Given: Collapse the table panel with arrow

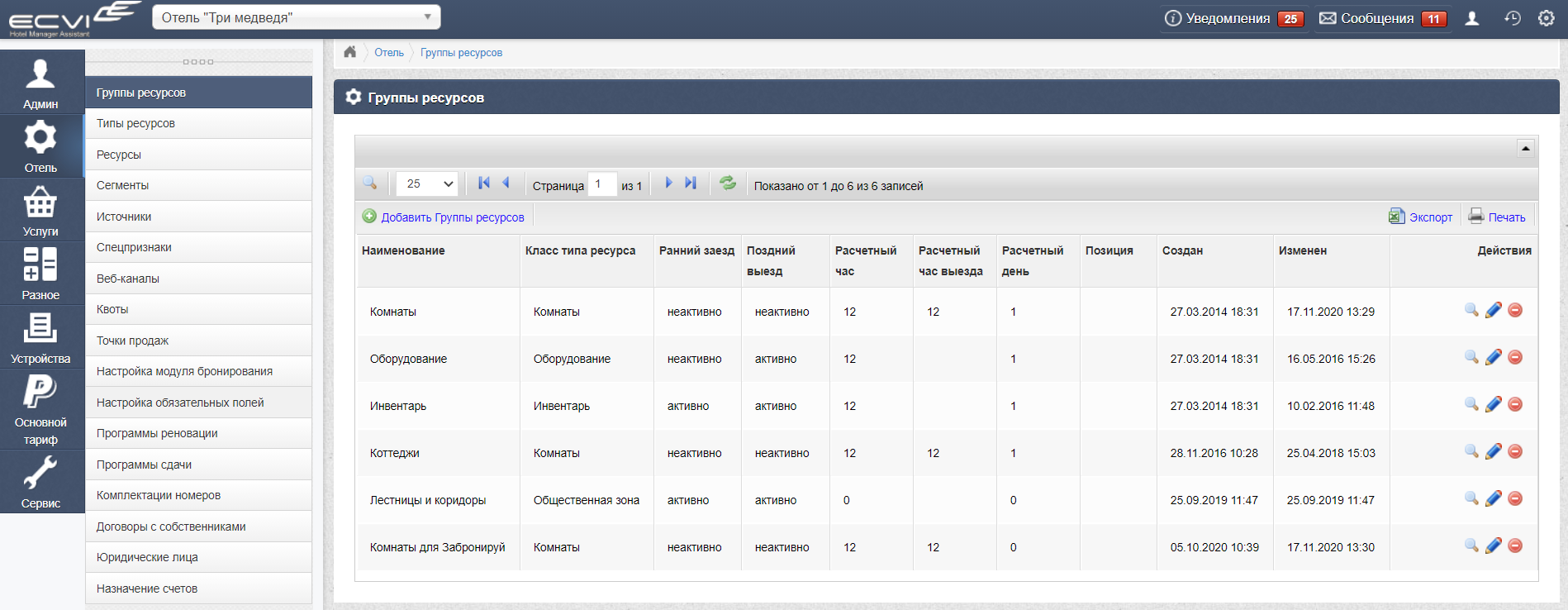Looking at the screenshot, I should pos(1526,148).
